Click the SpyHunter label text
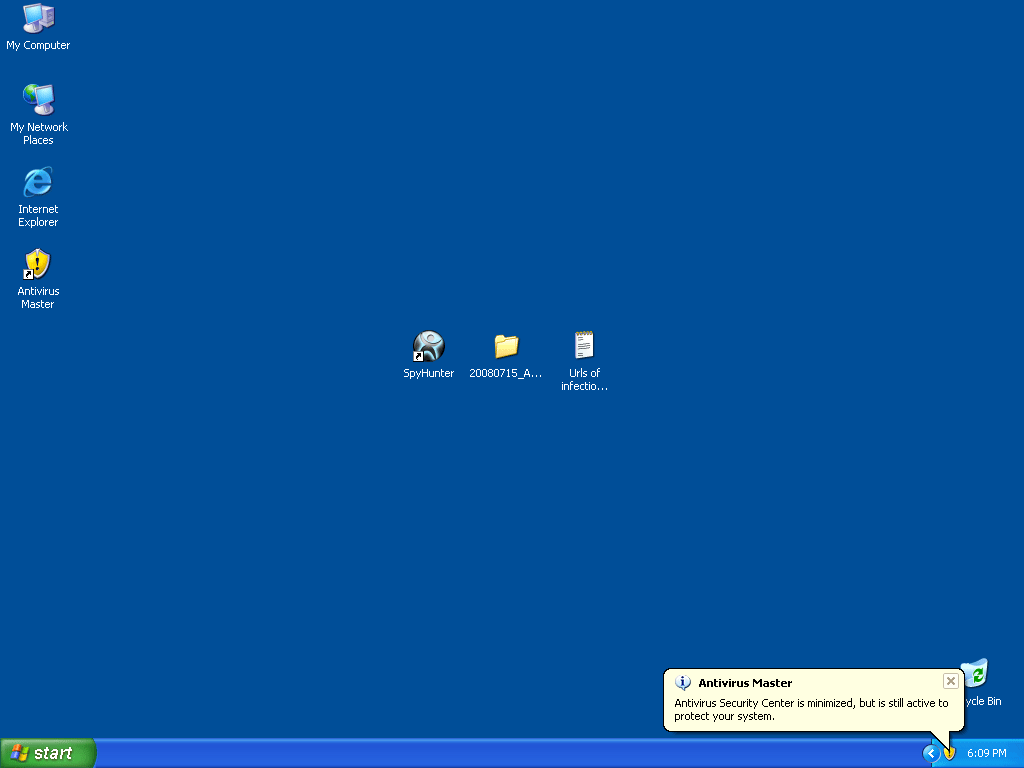This screenshot has width=1024, height=768. coord(428,374)
